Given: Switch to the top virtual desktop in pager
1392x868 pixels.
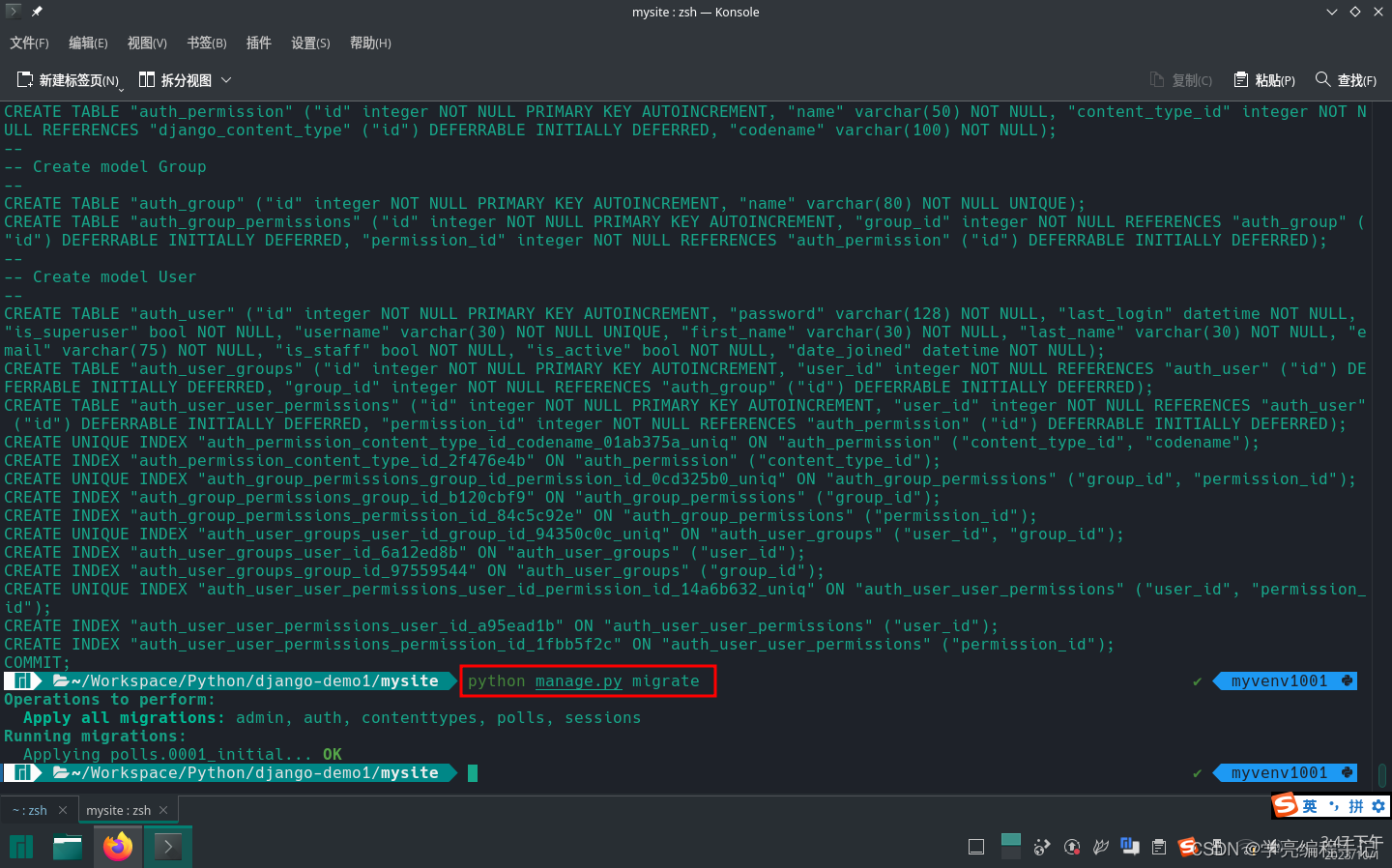Looking at the screenshot, I should pyautogui.click(x=1011, y=840).
